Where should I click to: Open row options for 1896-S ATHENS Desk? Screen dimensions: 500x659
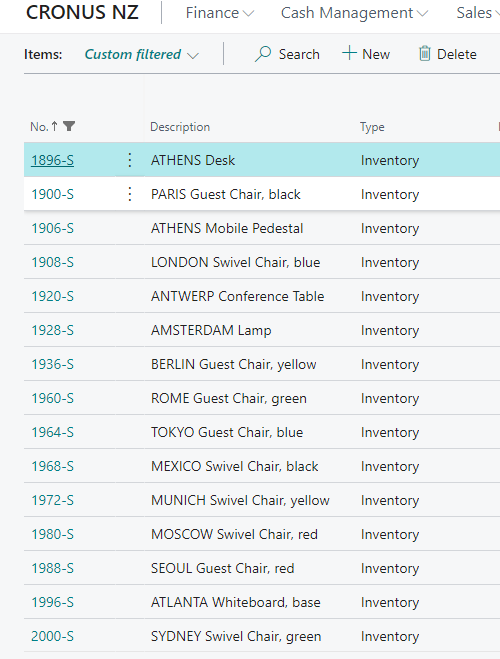coord(130,160)
